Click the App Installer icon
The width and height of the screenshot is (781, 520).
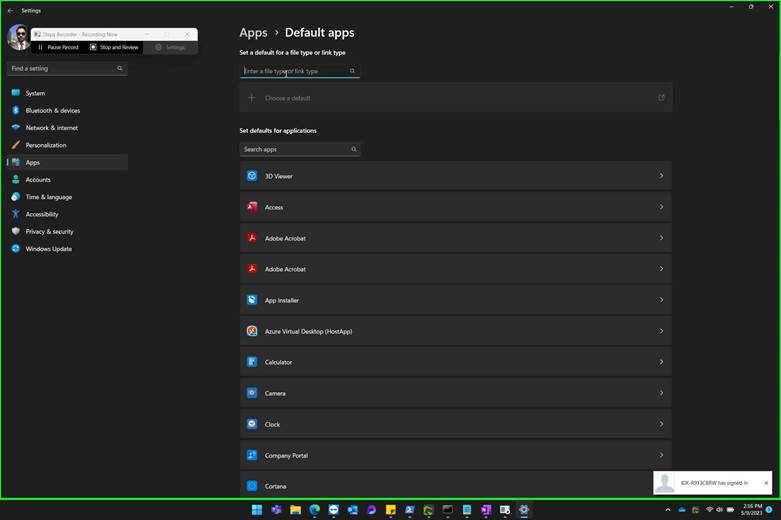pos(252,300)
